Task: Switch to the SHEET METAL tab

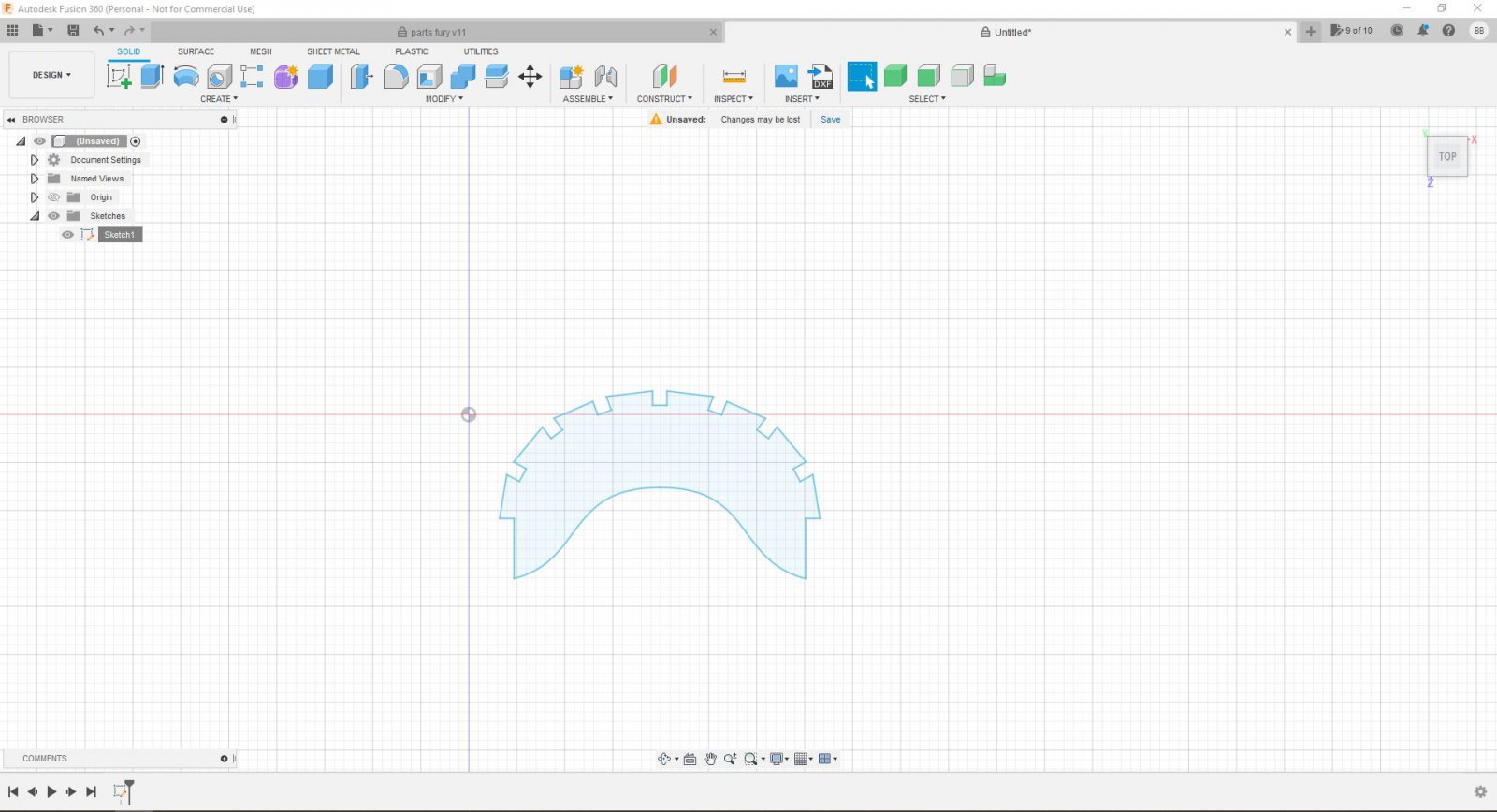Action: pos(333,51)
